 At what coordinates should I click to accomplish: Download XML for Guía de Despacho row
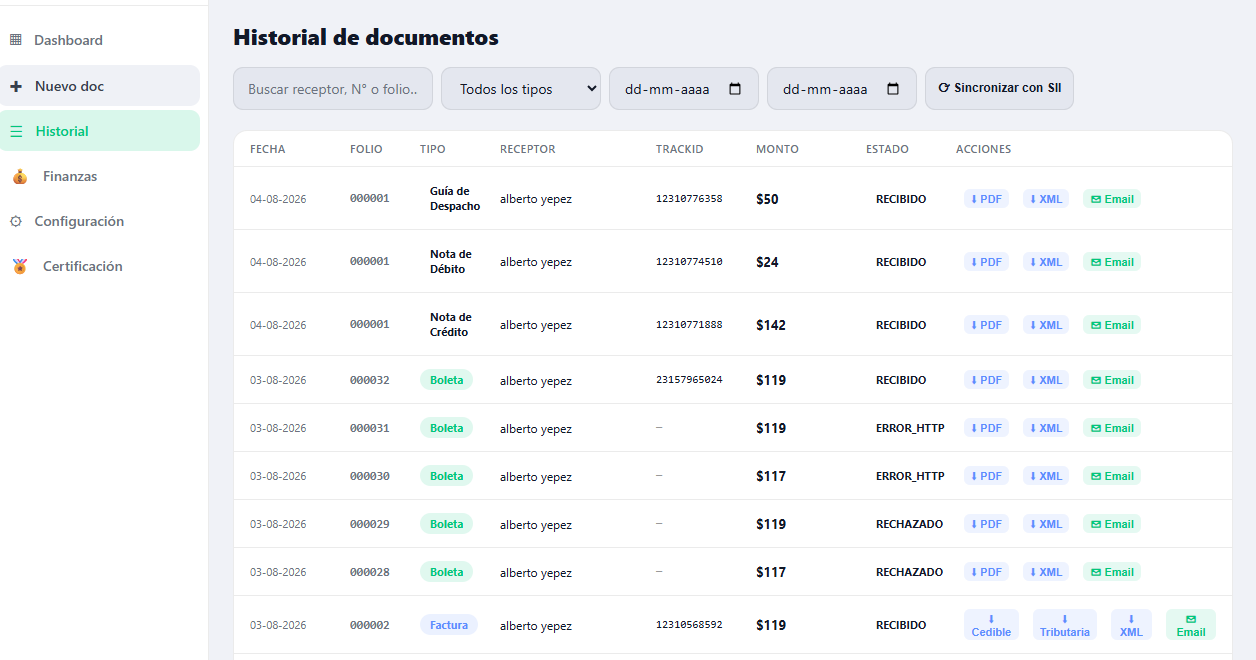point(1045,199)
